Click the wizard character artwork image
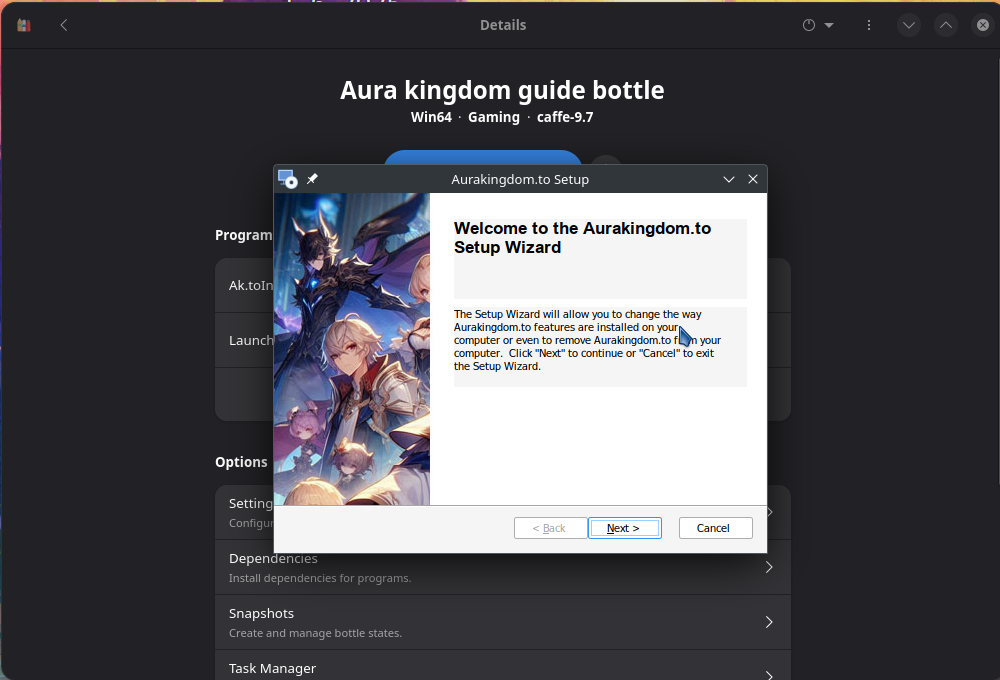The width and height of the screenshot is (1000, 680). coord(352,349)
